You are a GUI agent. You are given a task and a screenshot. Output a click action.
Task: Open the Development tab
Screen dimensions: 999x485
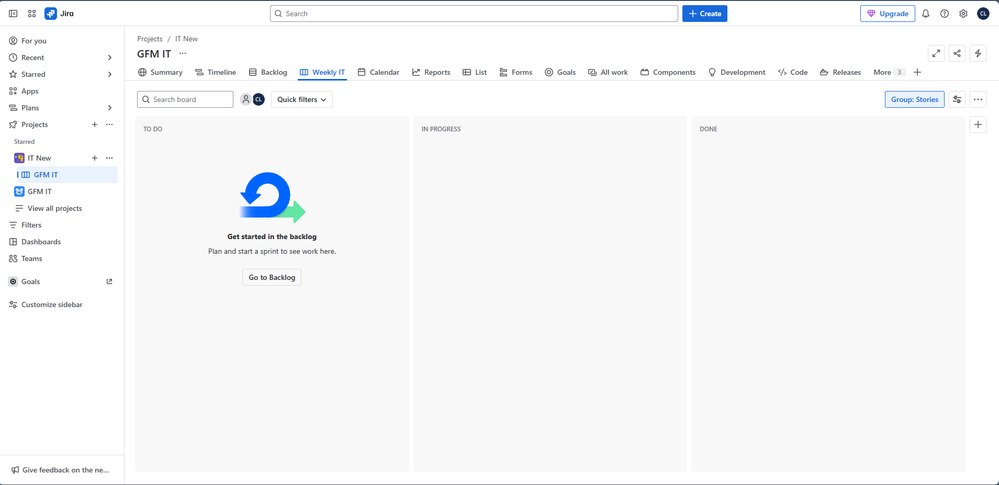(737, 73)
